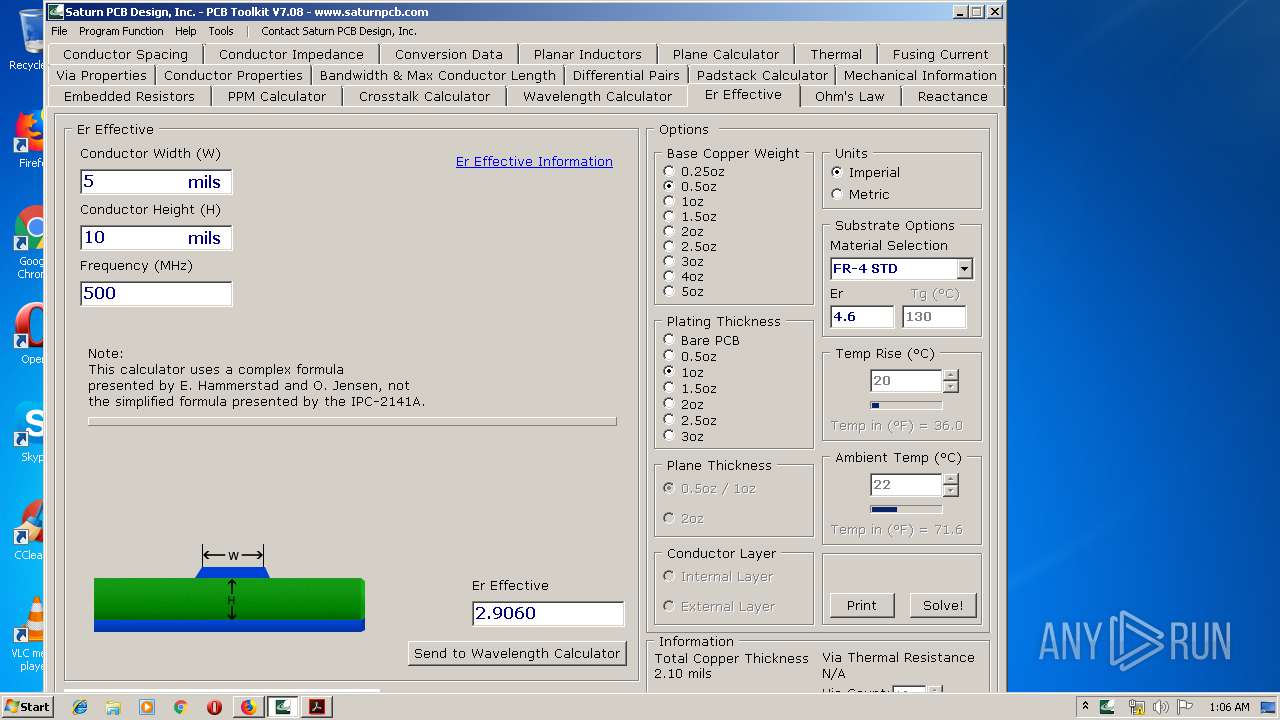This screenshot has height=720, width=1280.
Task: Open the Help menu
Action: click(186, 31)
